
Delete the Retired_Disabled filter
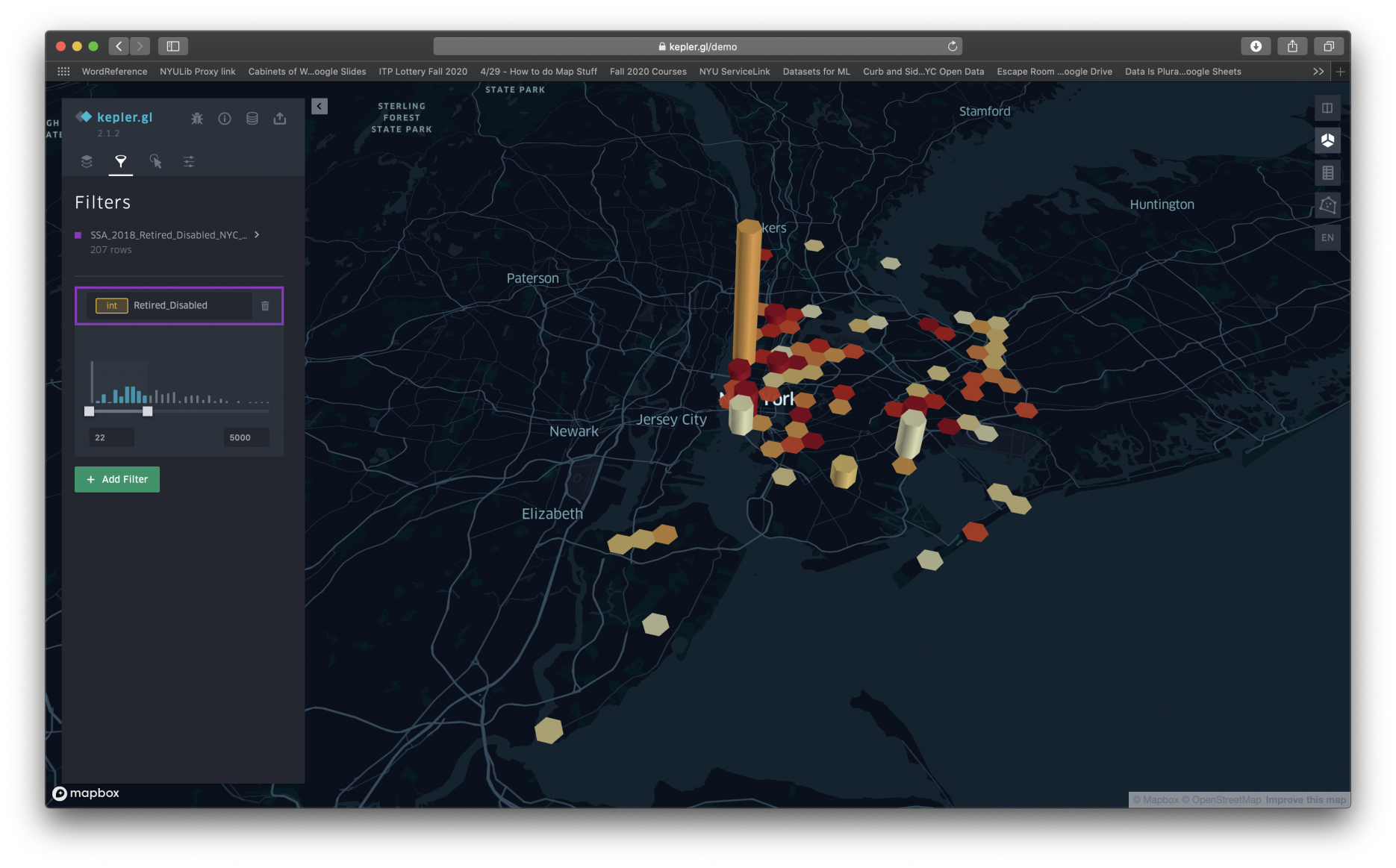pos(265,306)
